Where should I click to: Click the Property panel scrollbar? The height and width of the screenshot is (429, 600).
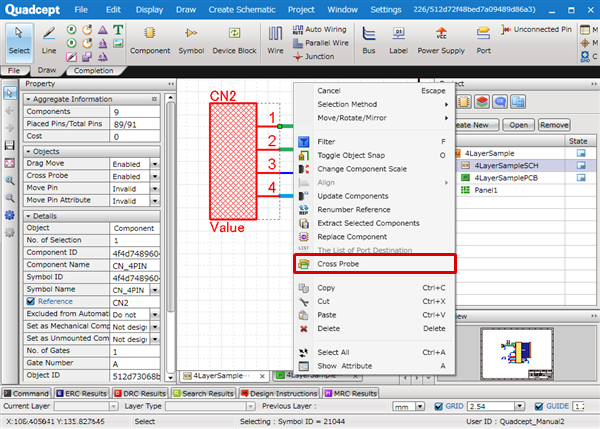(171, 207)
